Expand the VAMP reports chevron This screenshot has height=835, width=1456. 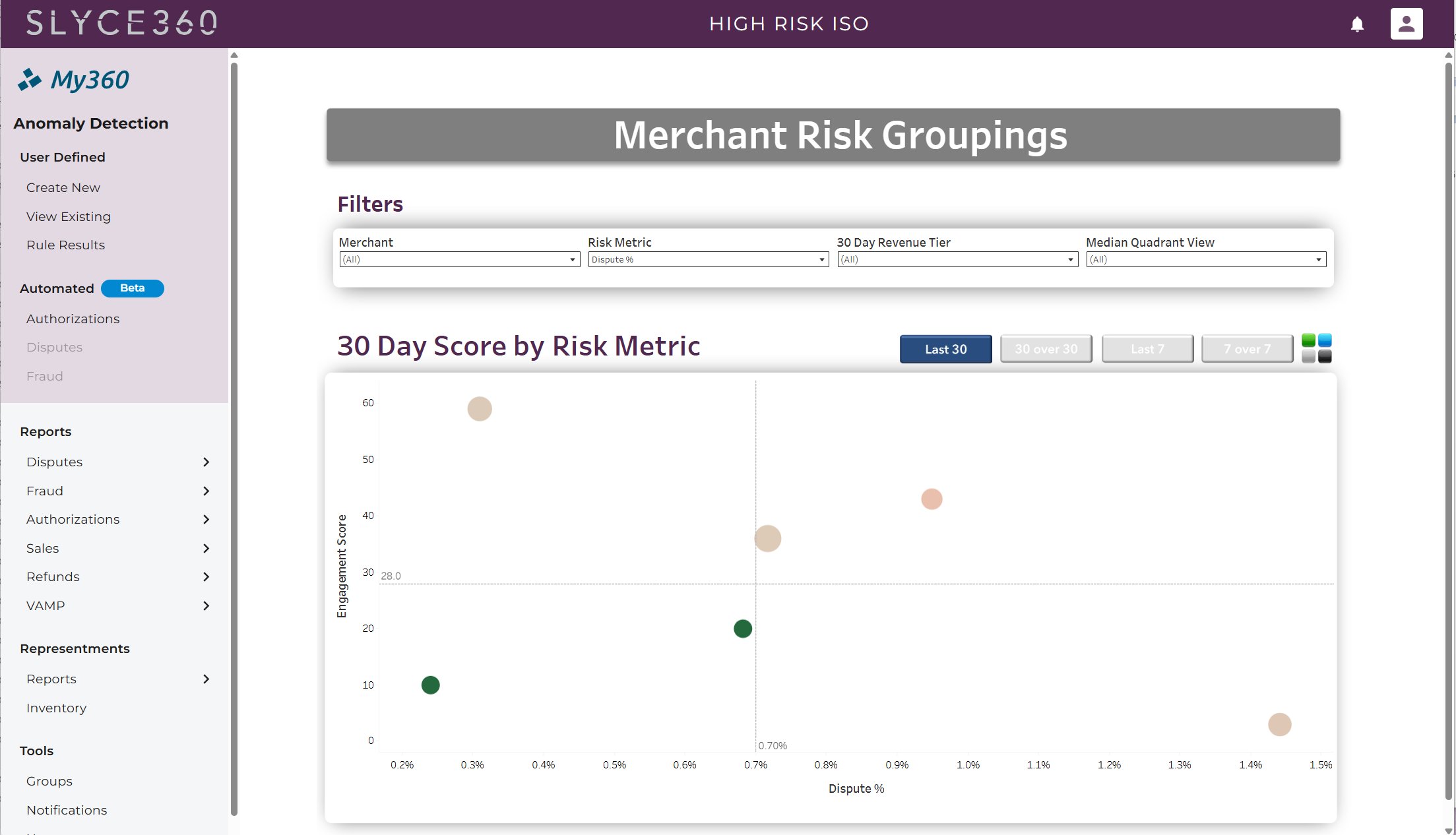[206, 606]
